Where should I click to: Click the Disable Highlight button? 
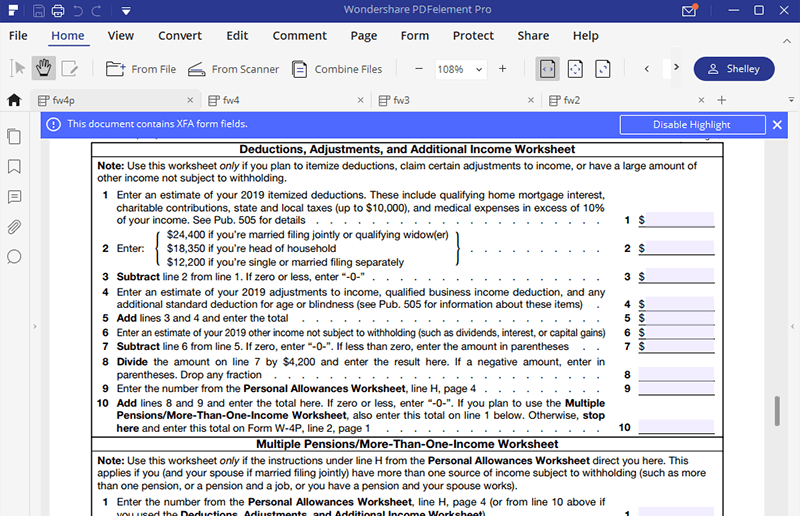tap(691, 125)
